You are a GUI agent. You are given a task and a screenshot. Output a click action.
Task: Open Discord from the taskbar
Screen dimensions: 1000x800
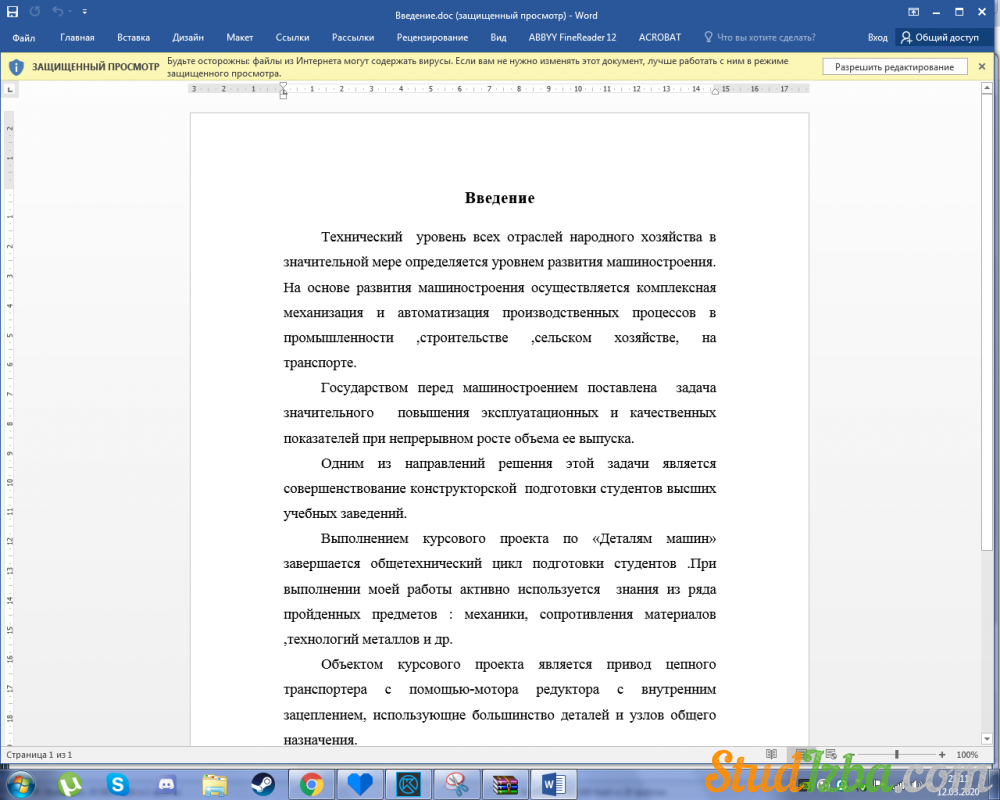coord(166,784)
